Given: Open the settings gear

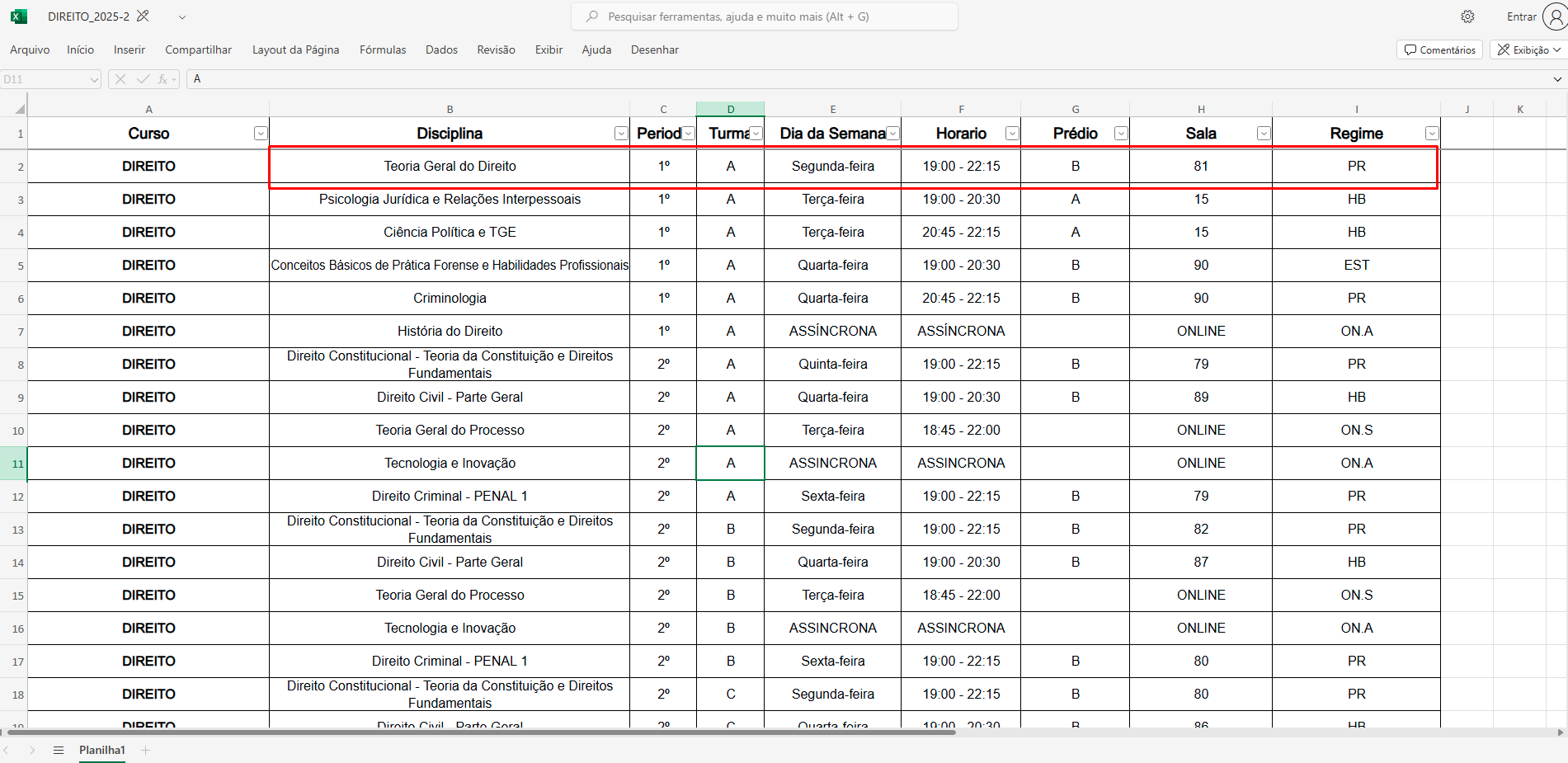Looking at the screenshot, I should (x=1467, y=16).
